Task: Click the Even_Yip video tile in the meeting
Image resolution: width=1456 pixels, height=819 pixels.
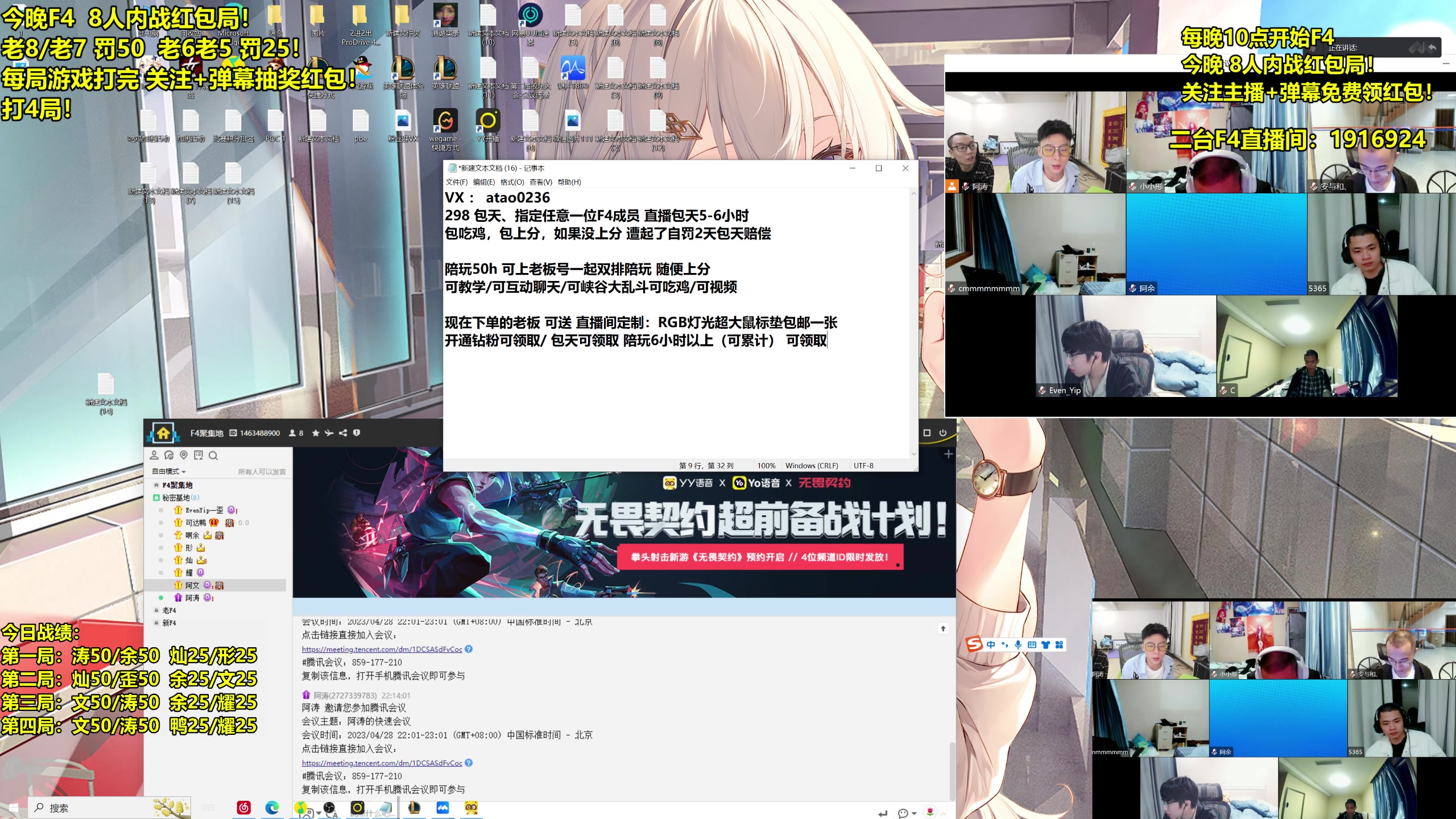Action: 1126,346
